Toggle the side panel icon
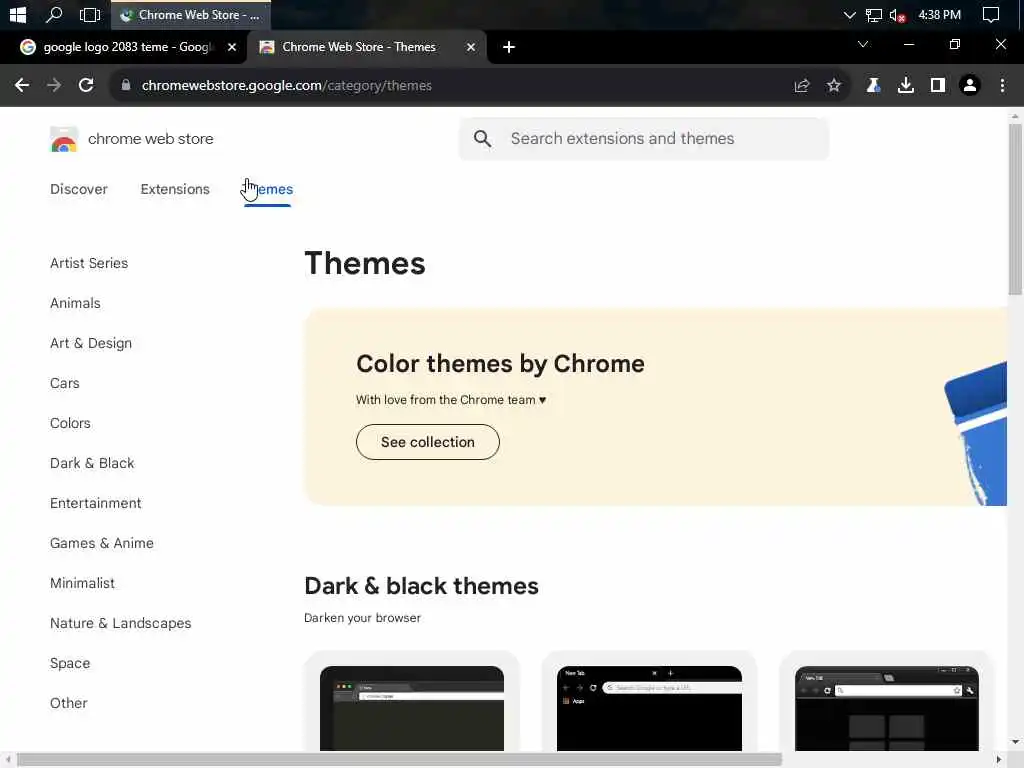Viewport: 1024px width, 768px height. [x=938, y=86]
